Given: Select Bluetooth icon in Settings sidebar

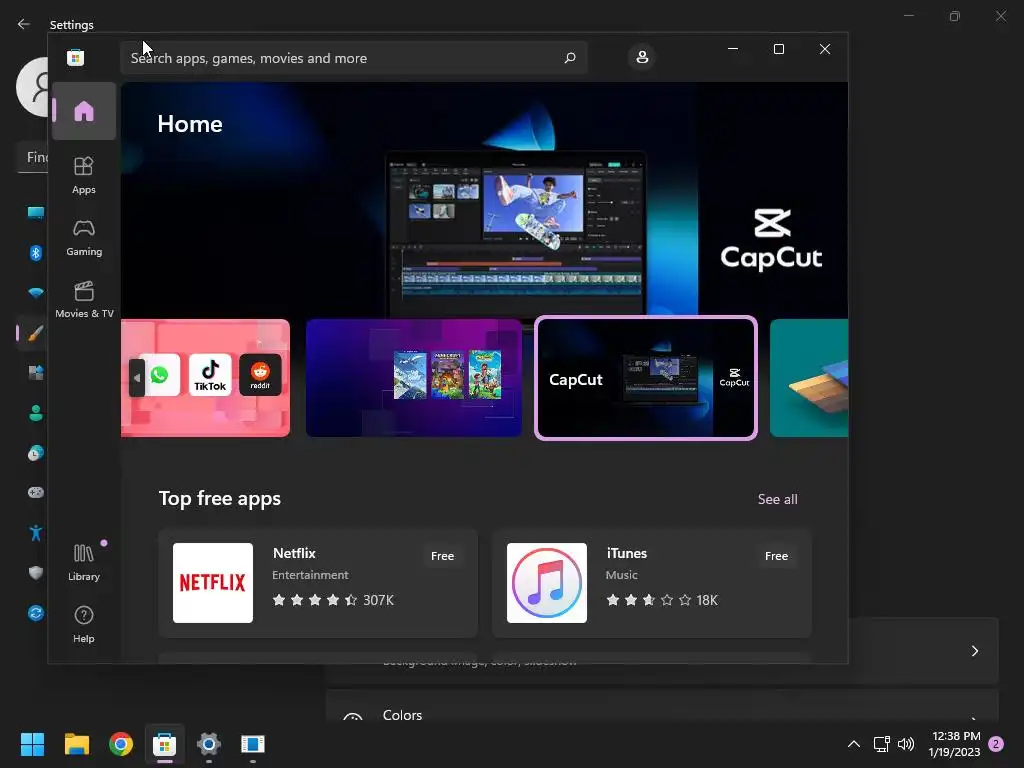Looking at the screenshot, I should coord(35,253).
